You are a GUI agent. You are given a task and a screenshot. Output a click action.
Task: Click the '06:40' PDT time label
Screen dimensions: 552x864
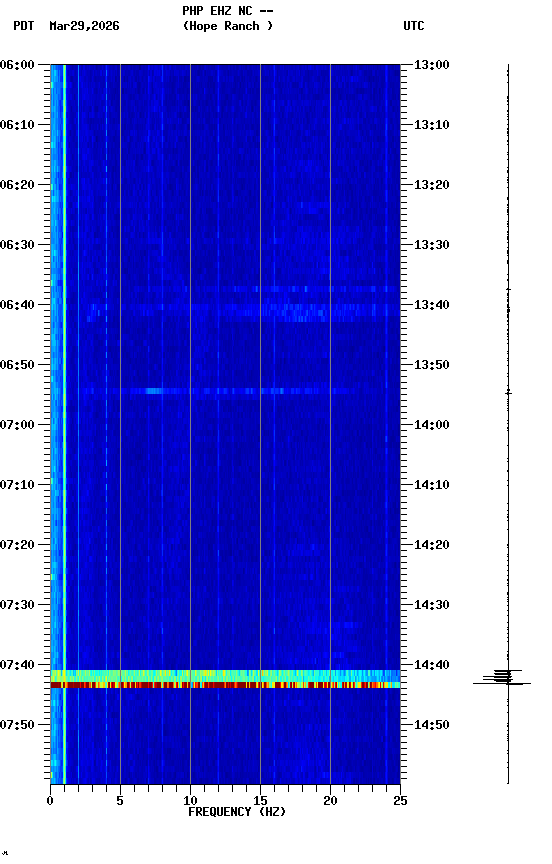[17, 305]
